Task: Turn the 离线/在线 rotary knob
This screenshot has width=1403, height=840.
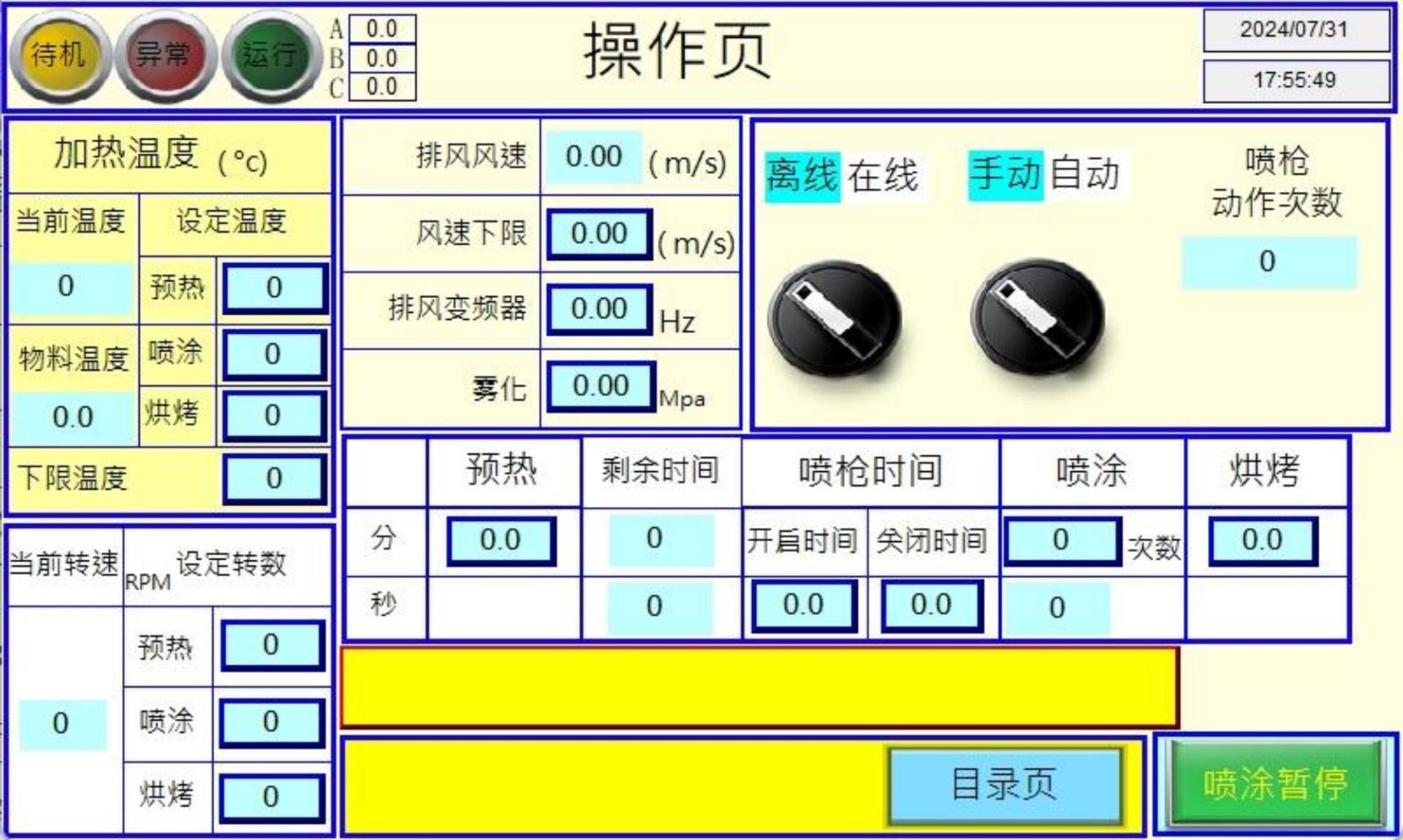Action: pos(834,318)
